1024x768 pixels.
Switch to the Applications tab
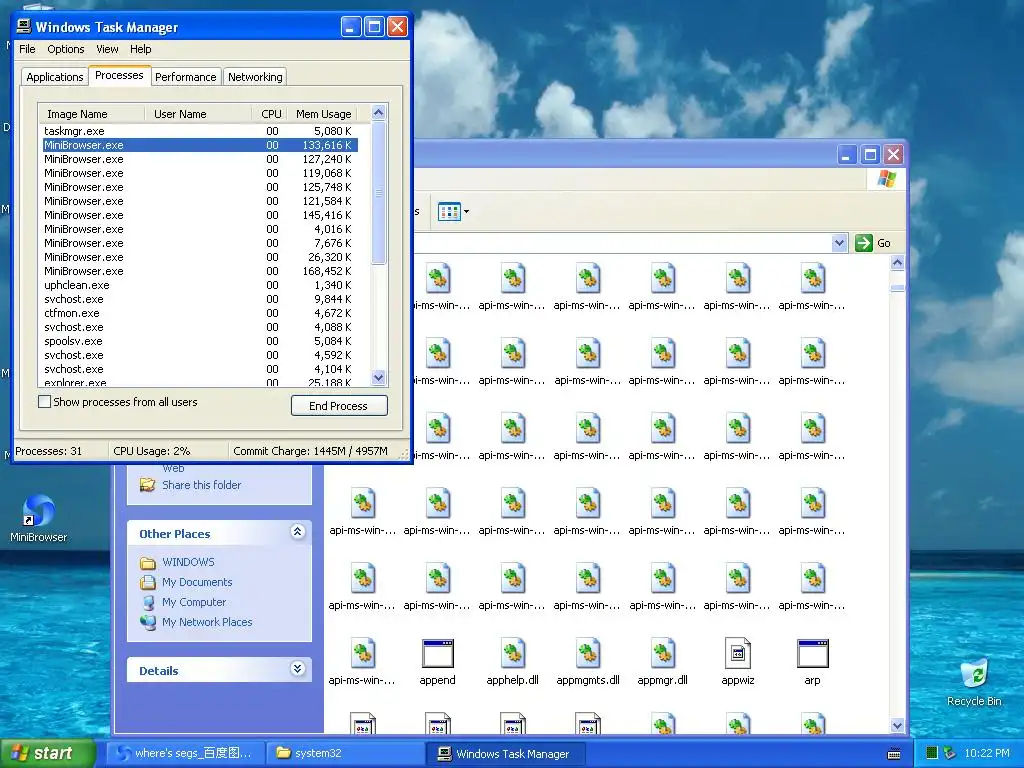click(x=55, y=77)
